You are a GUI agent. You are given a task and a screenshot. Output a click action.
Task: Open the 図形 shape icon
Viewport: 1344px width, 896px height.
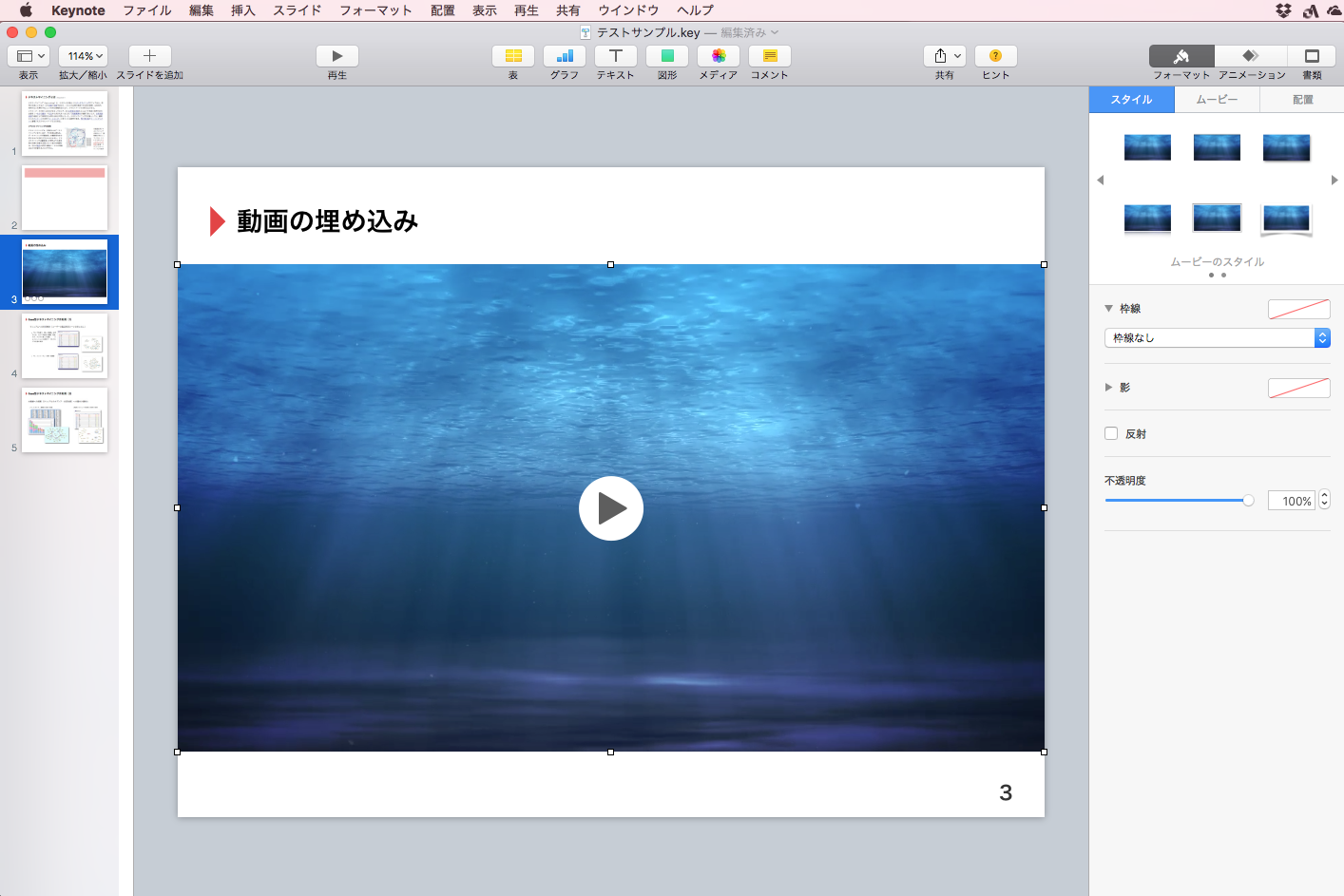click(667, 56)
